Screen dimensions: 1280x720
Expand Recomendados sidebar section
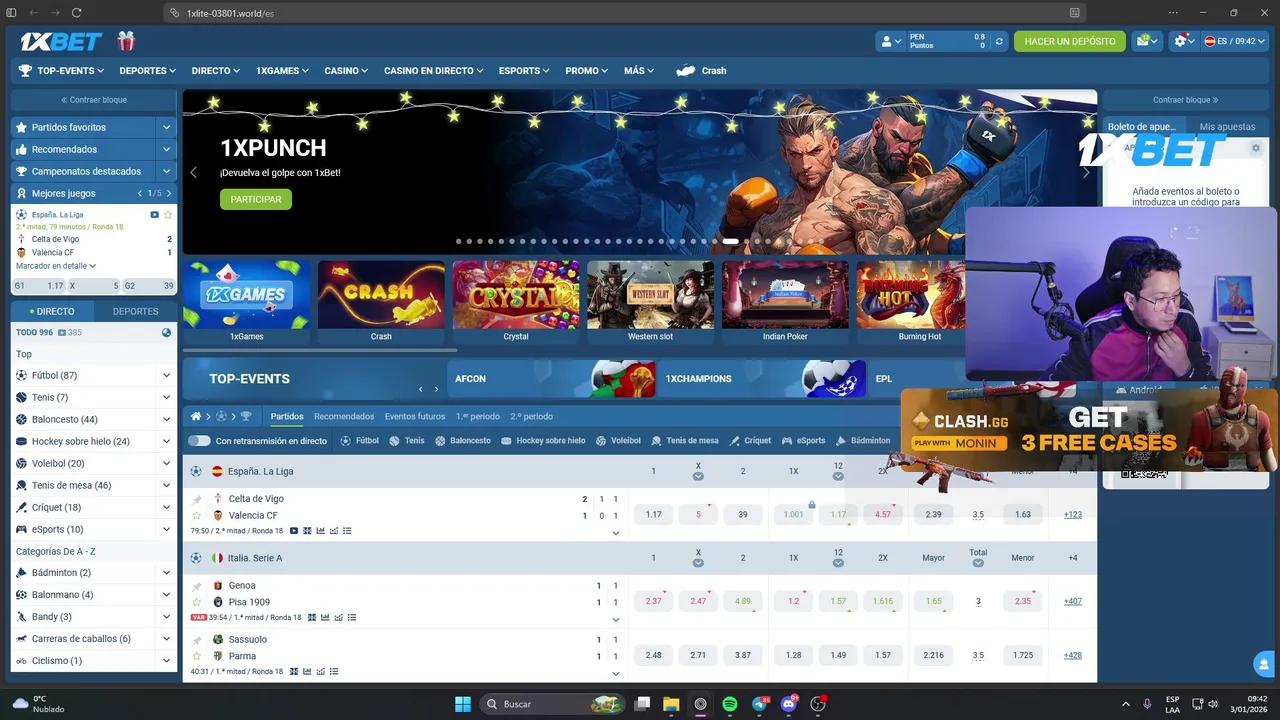click(x=166, y=149)
